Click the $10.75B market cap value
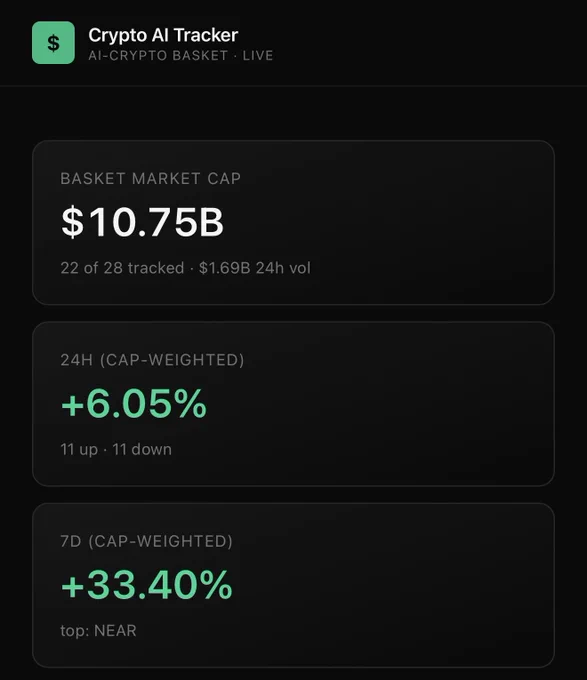 (142, 222)
